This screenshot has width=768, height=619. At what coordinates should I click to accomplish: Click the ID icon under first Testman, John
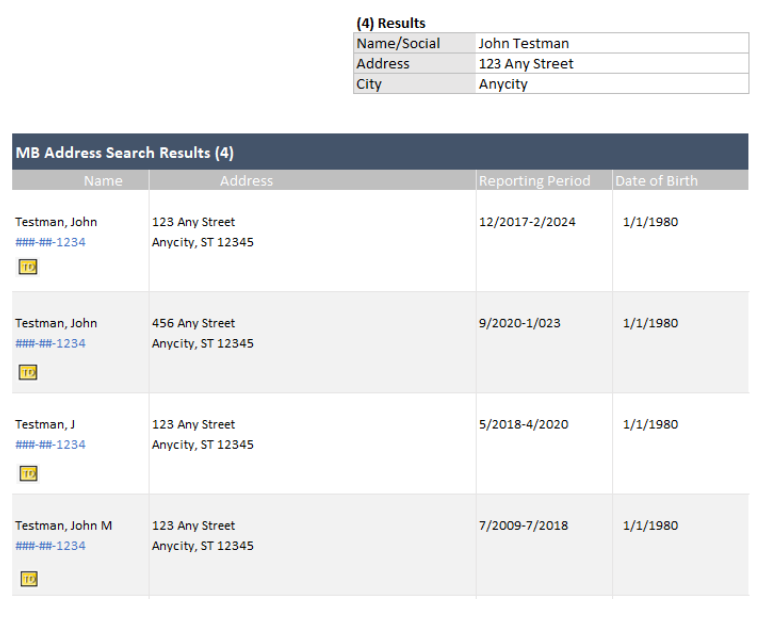pos(28,267)
